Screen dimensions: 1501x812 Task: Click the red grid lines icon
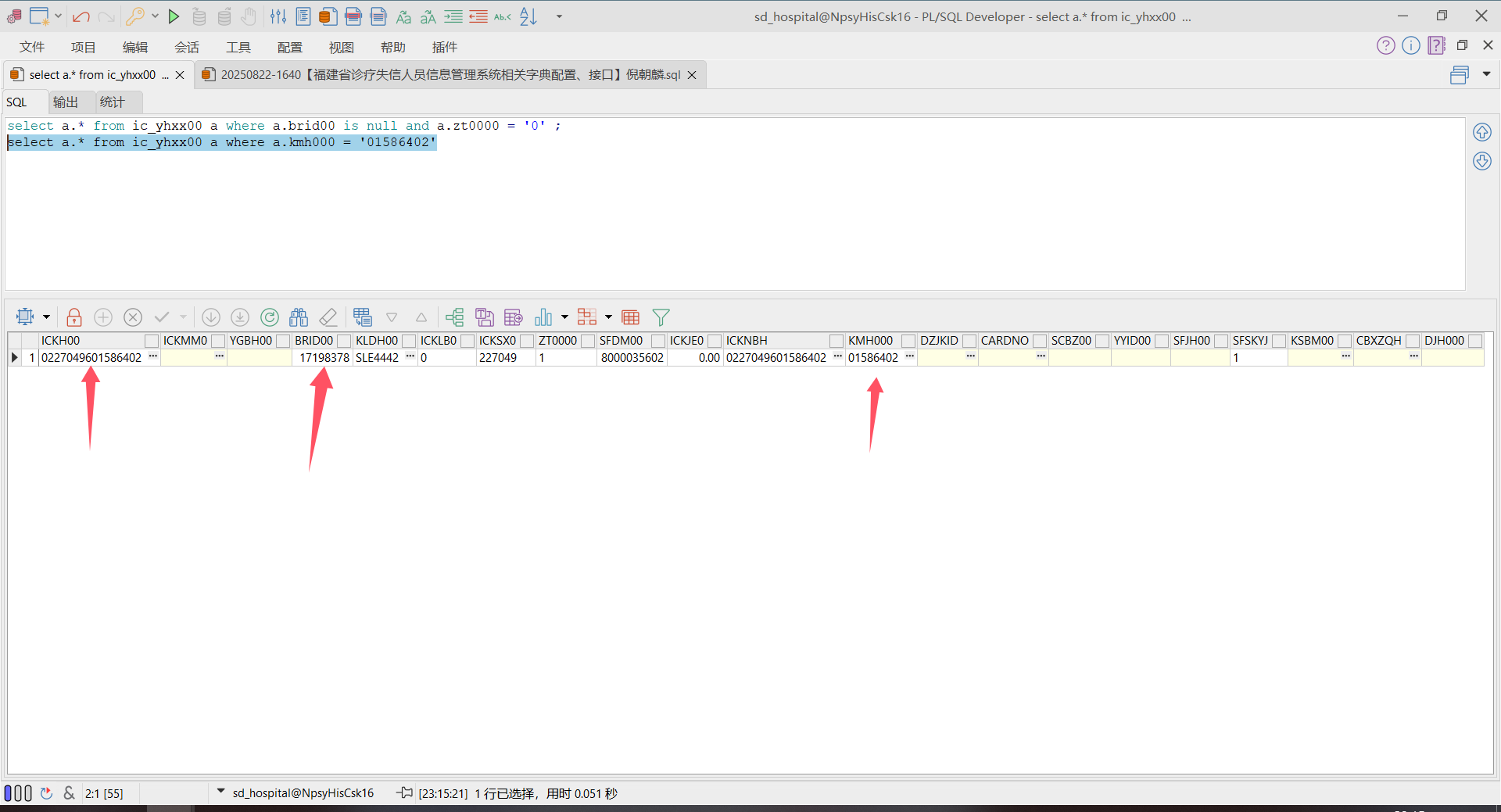click(631, 317)
